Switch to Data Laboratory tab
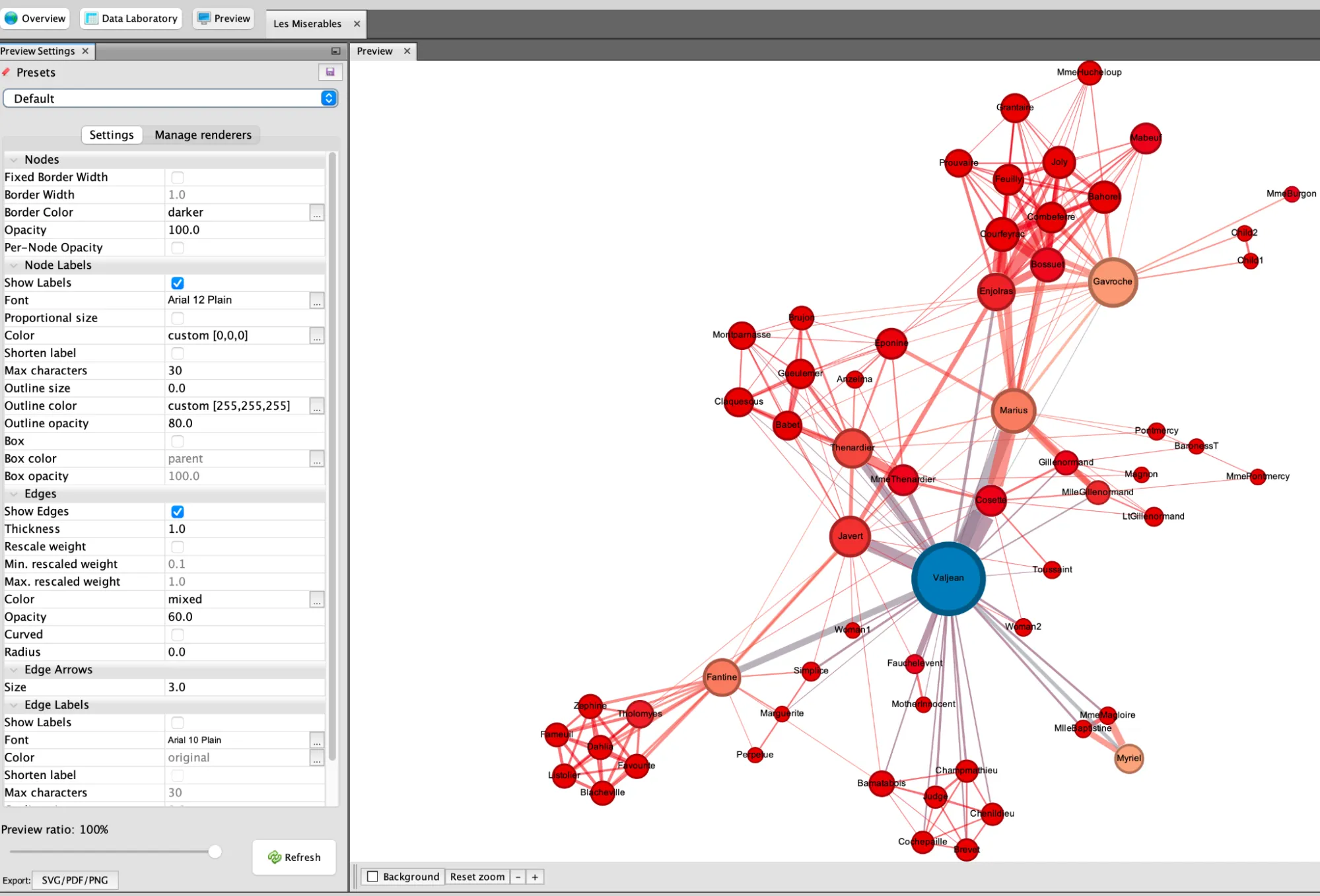This screenshot has height=896, width=1320. [x=131, y=18]
